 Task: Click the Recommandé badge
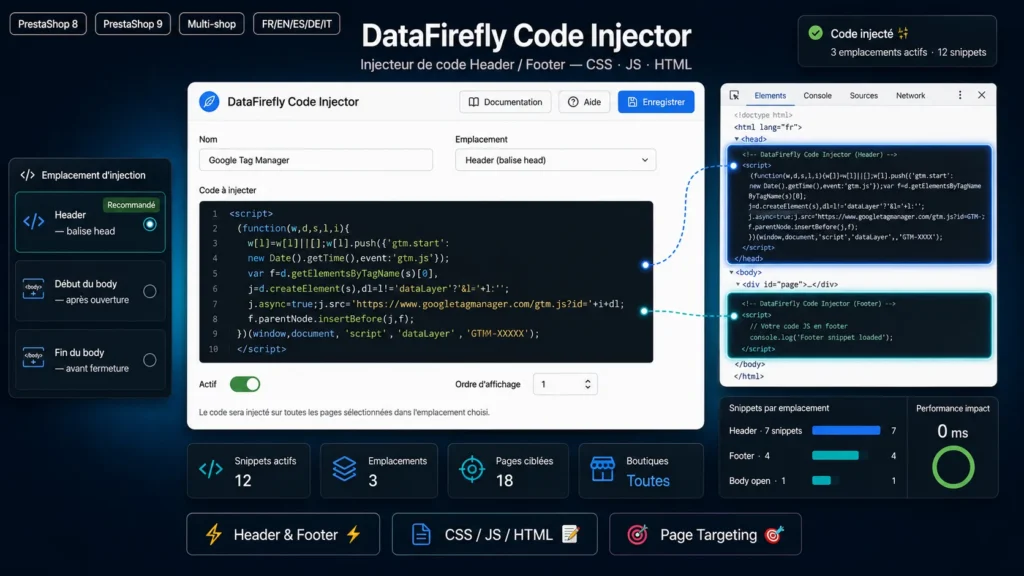click(131, 205)
